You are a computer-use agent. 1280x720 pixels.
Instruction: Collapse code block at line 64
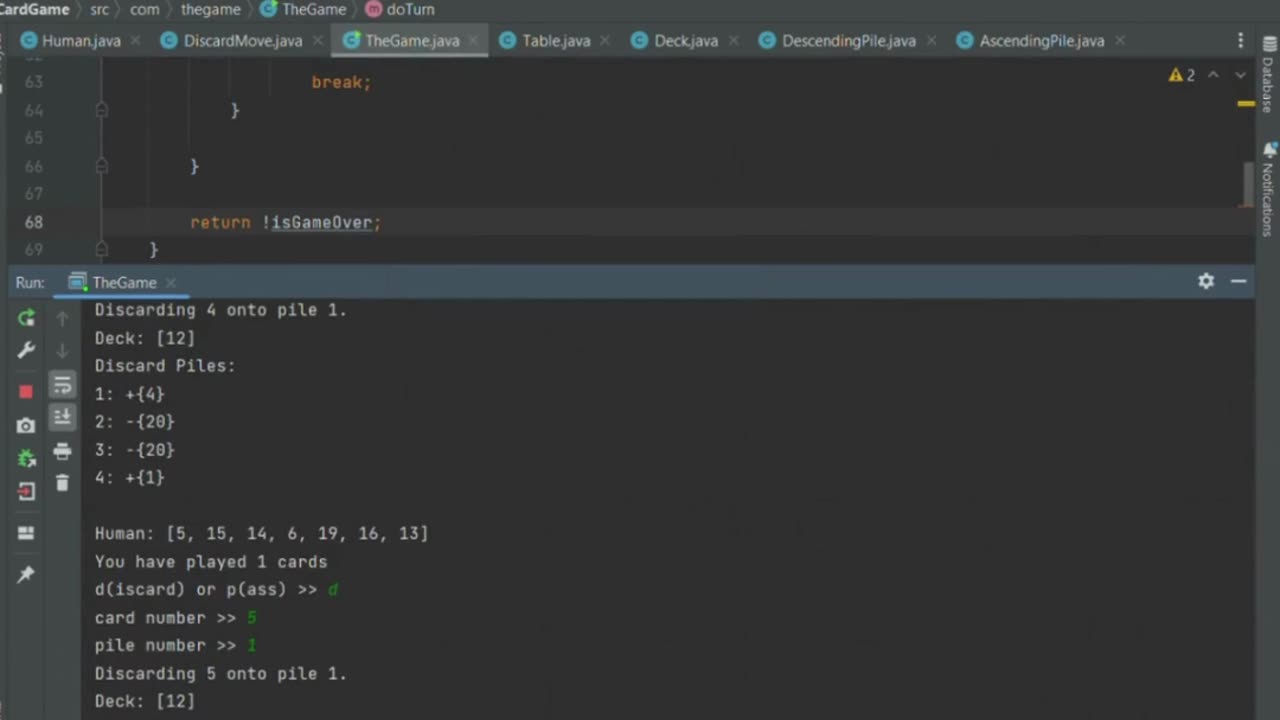tap(102, 110)
